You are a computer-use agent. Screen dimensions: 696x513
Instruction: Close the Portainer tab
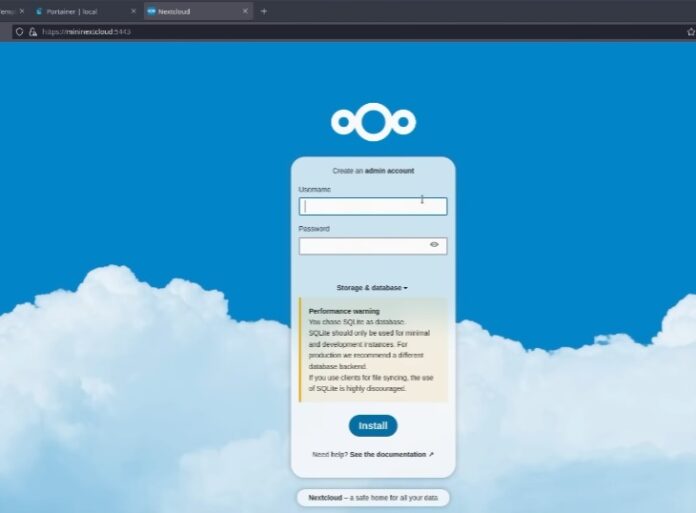click(x=133, y=11)
